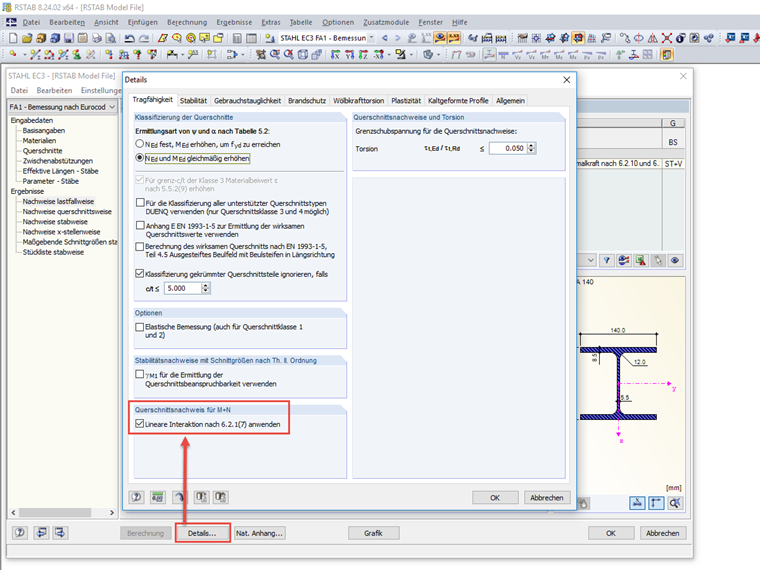This screenshot has width=760, height=570.
Task: Click the 'Nat. Anhang...' button
Action: point(259,533)
